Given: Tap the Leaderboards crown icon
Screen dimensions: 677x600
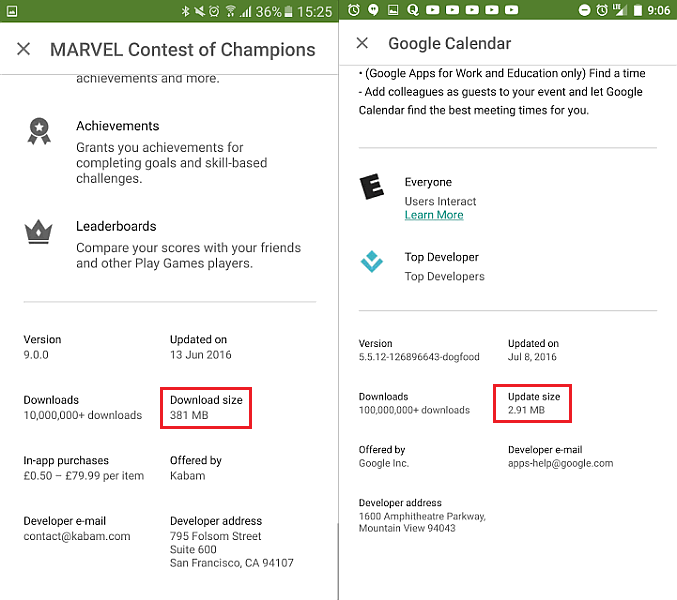Looking at the screenshot, I should [x=38, y=233].
